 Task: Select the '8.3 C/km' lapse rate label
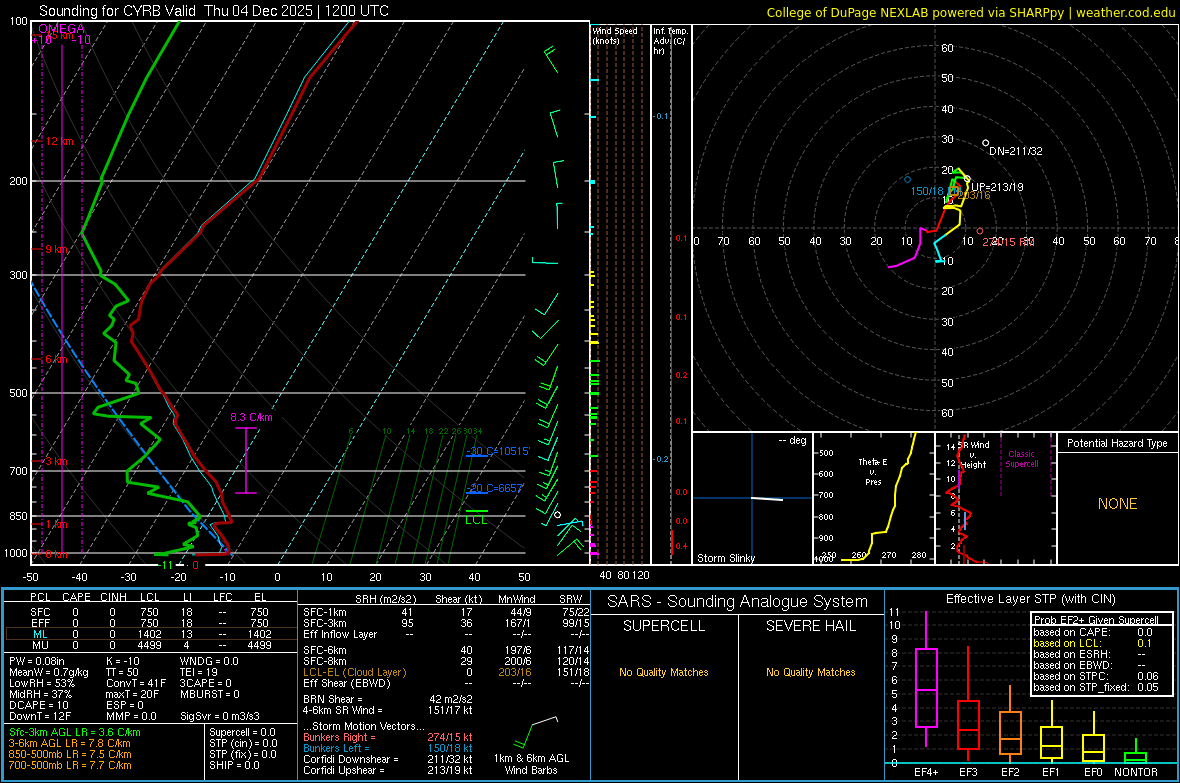point(251,417)
